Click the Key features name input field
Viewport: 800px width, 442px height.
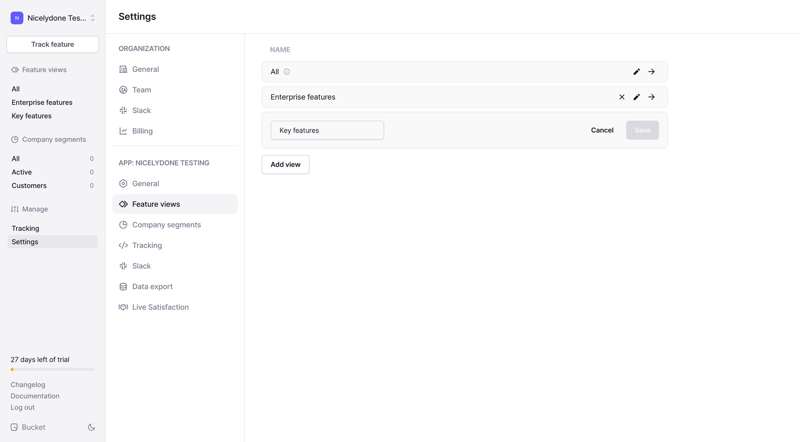coord(327,130)
